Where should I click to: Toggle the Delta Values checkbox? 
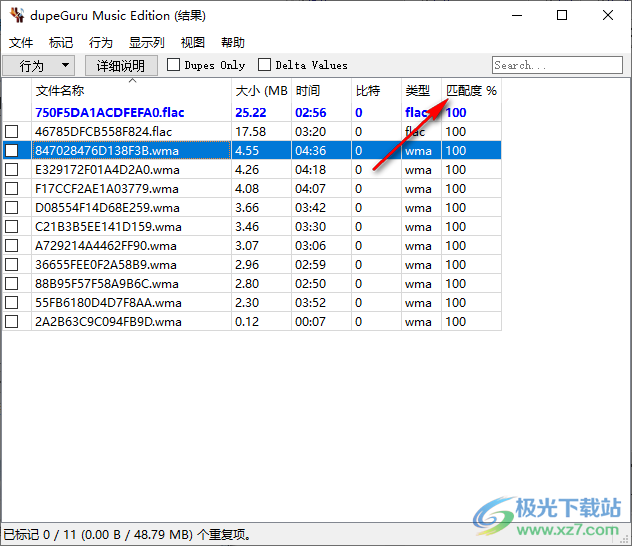pos(265,65)
